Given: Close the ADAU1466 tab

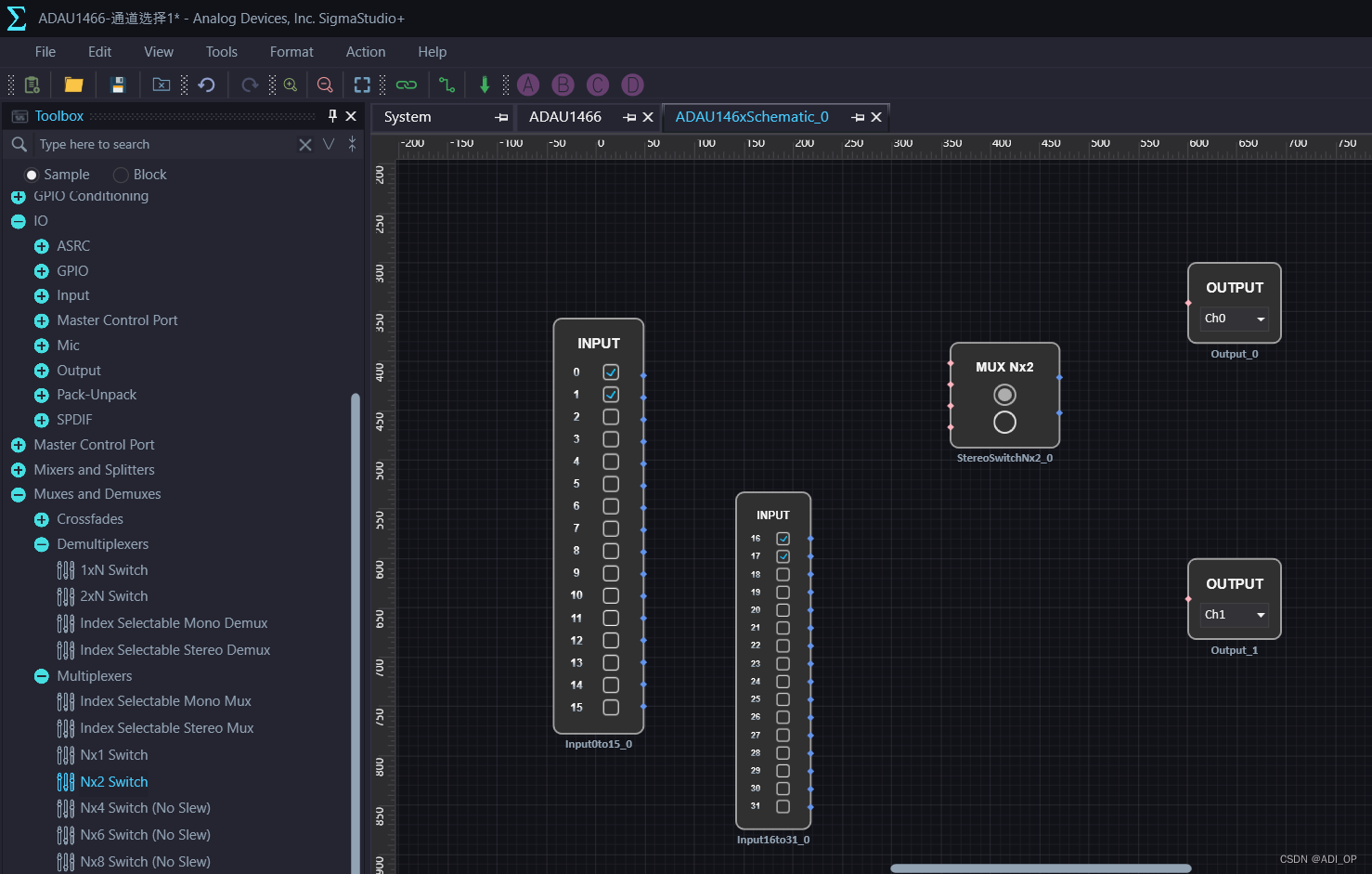Looking at the screenshot, I should [x=648, y=117].
